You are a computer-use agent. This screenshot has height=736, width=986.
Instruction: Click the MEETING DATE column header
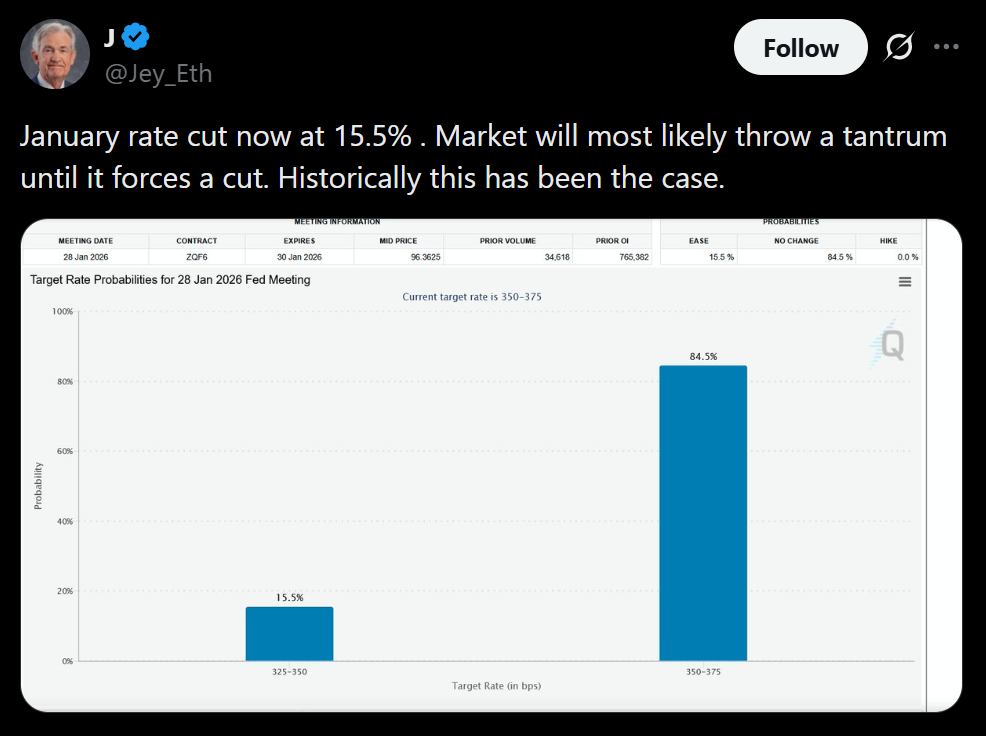click(86, 241)
